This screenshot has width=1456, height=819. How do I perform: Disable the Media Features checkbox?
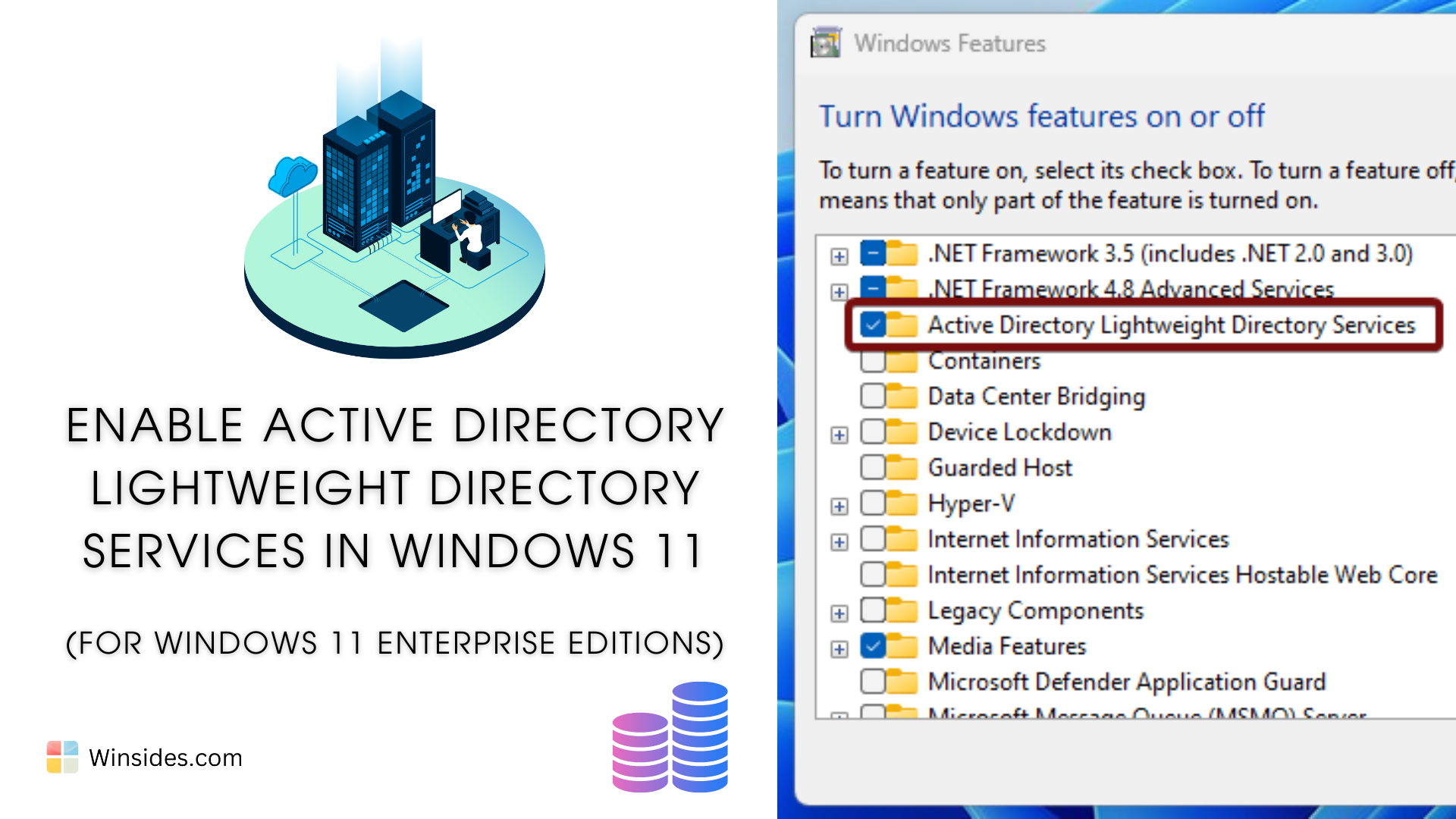874,646
